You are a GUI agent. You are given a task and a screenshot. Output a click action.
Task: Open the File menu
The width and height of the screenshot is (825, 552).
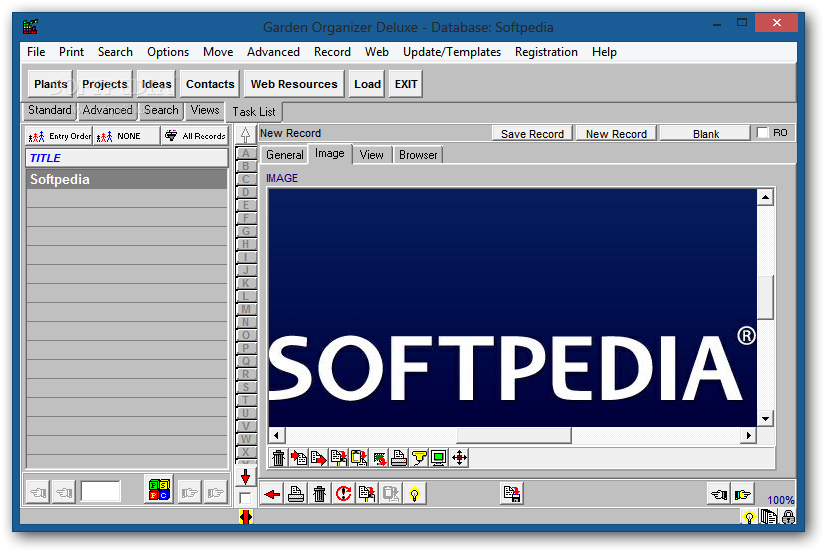coord(36,52)
